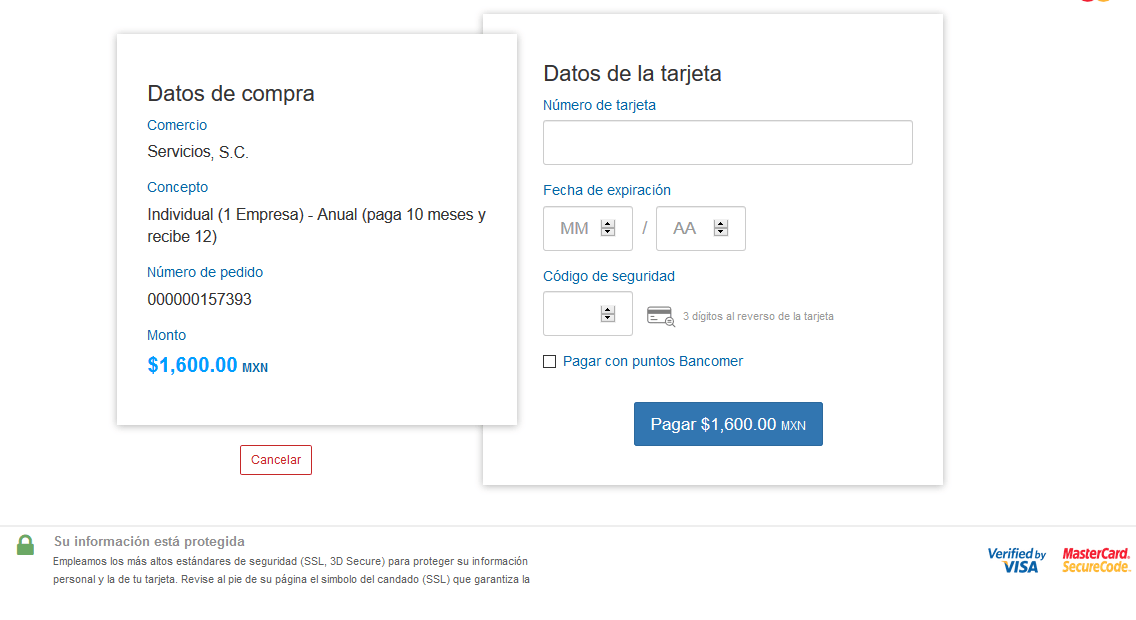Click the $1,600.00 MXN amount text
Image resolution: width=1136 pixels, height=620 pixels.
(x=207, y=365)
